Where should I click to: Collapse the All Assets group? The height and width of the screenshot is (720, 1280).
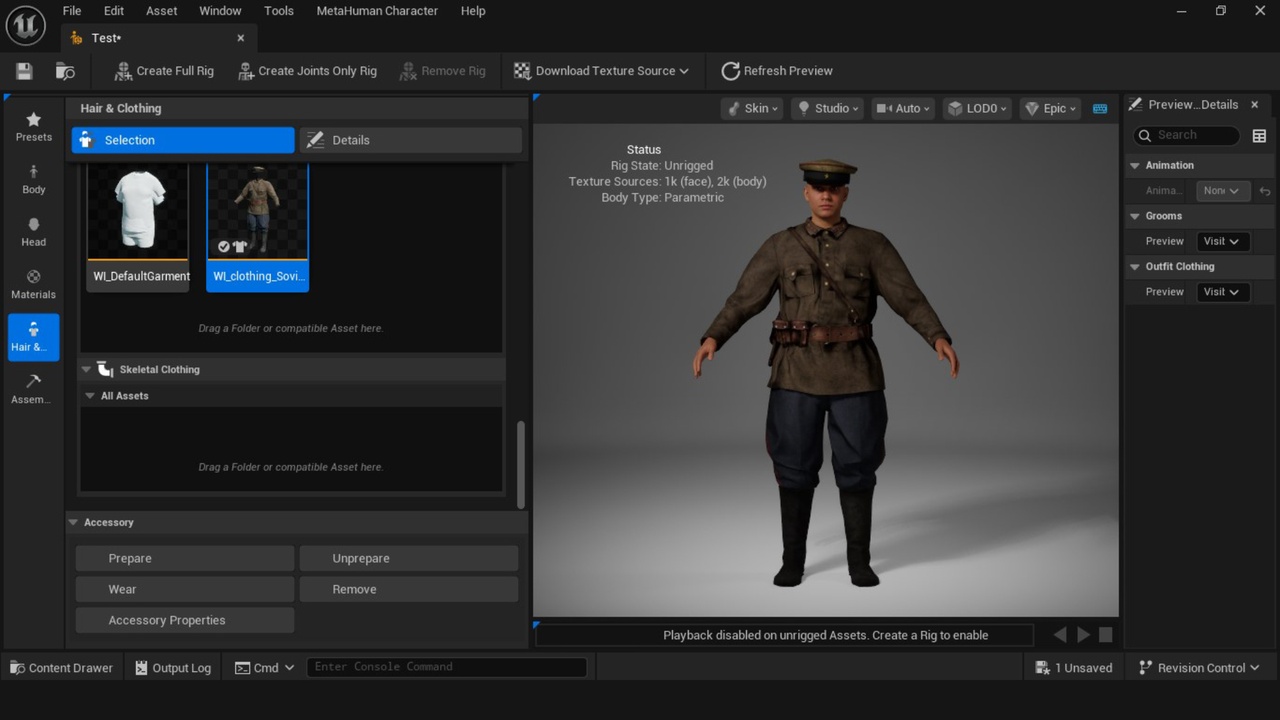pyautogui.click(x=90, y=396)
